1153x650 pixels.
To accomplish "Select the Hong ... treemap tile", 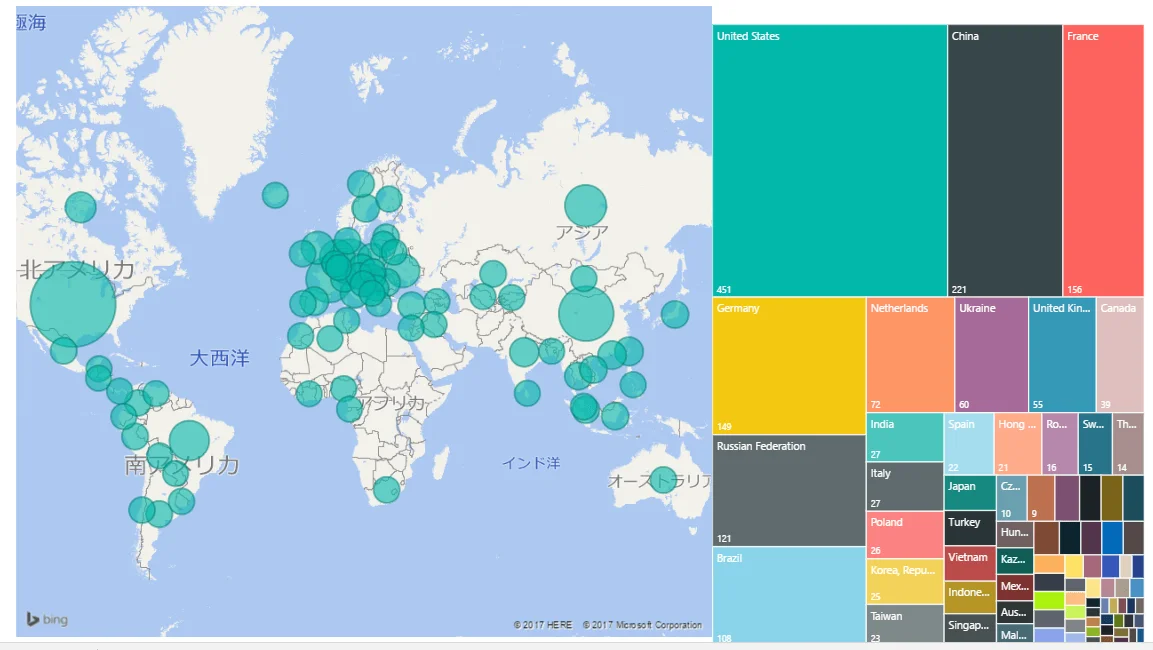I will (1018, 443).
